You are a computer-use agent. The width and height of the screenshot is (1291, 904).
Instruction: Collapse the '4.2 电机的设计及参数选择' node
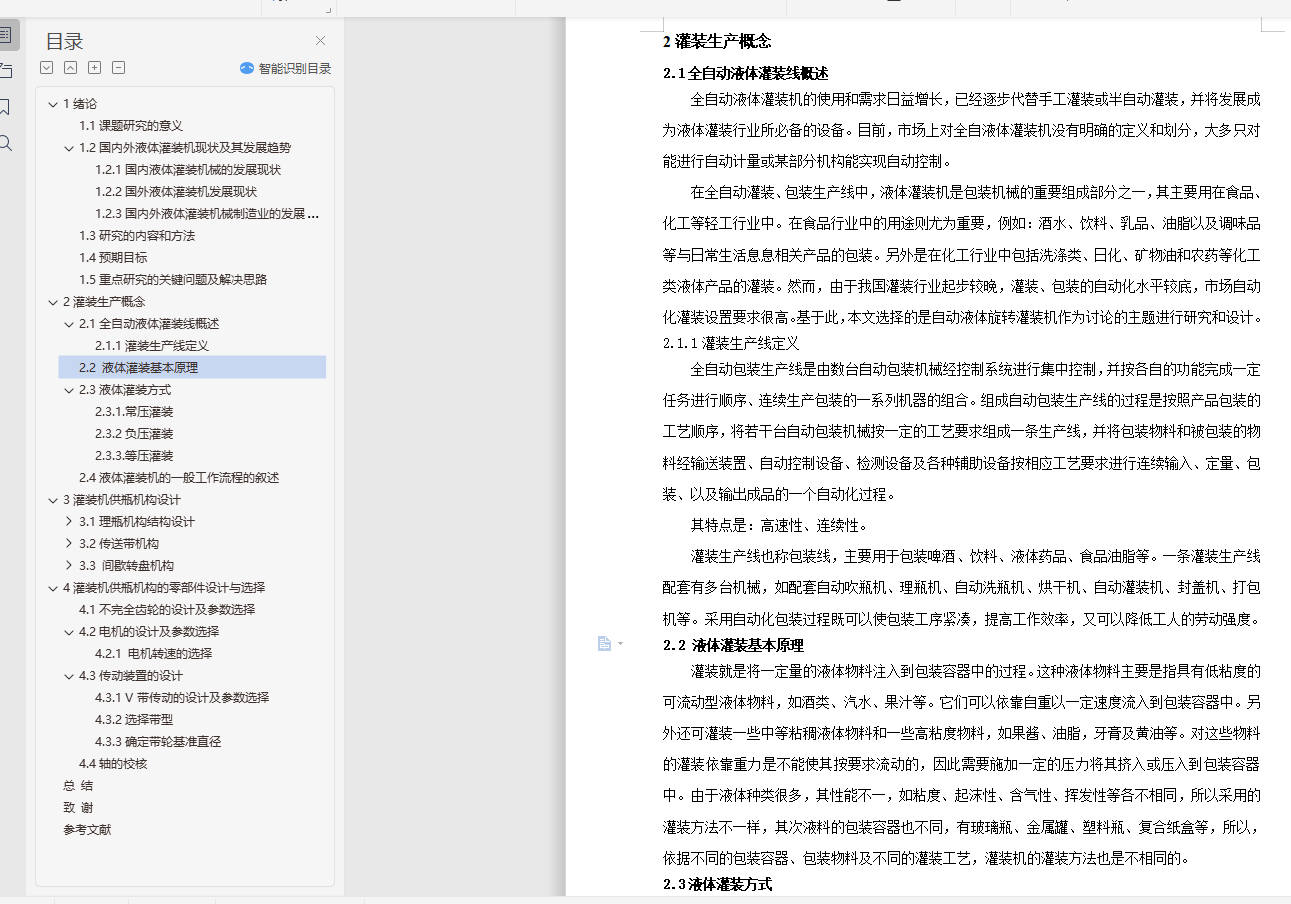tap(69, 631)
